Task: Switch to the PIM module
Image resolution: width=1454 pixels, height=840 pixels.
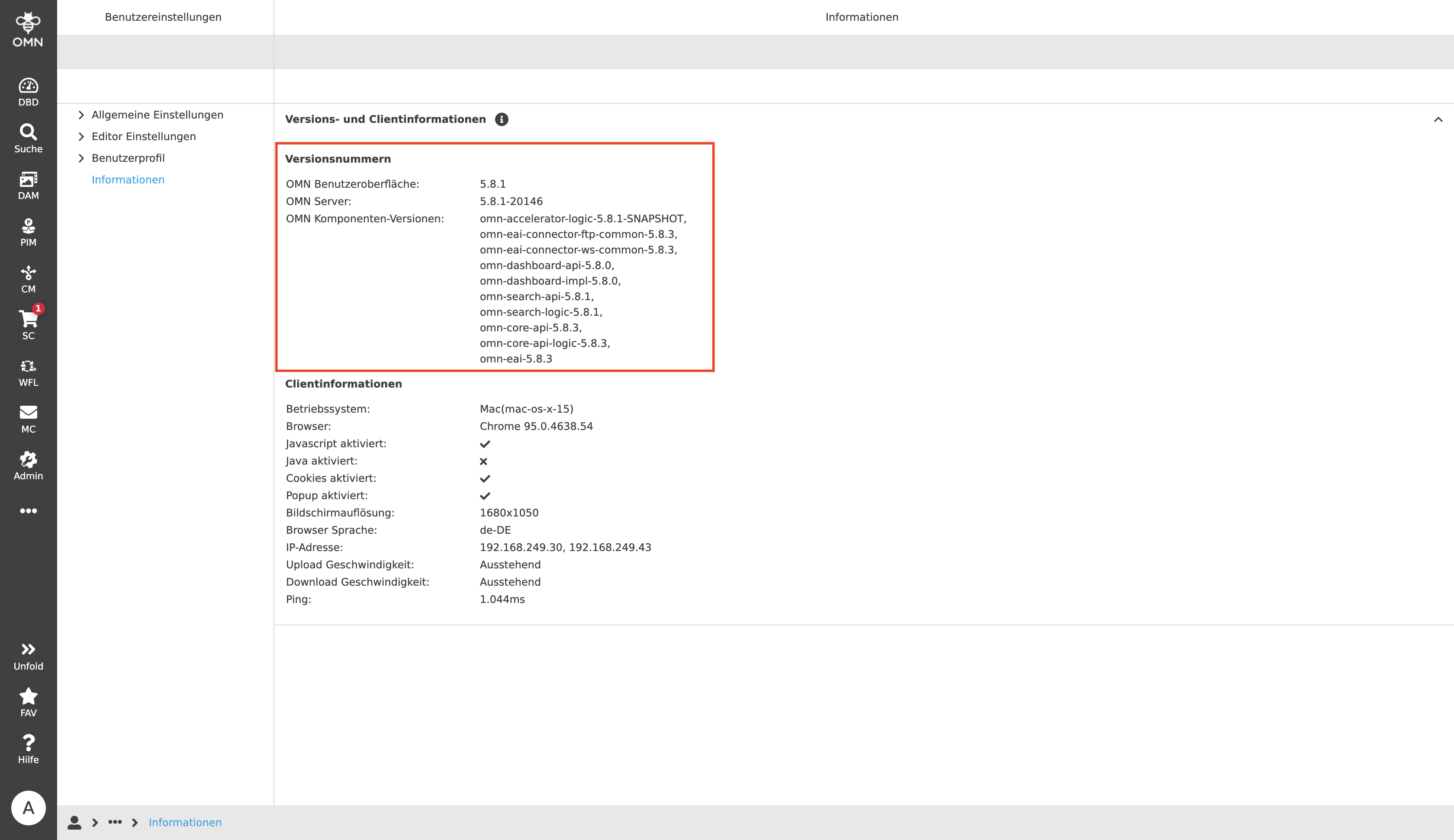Action: click(28, 231)
